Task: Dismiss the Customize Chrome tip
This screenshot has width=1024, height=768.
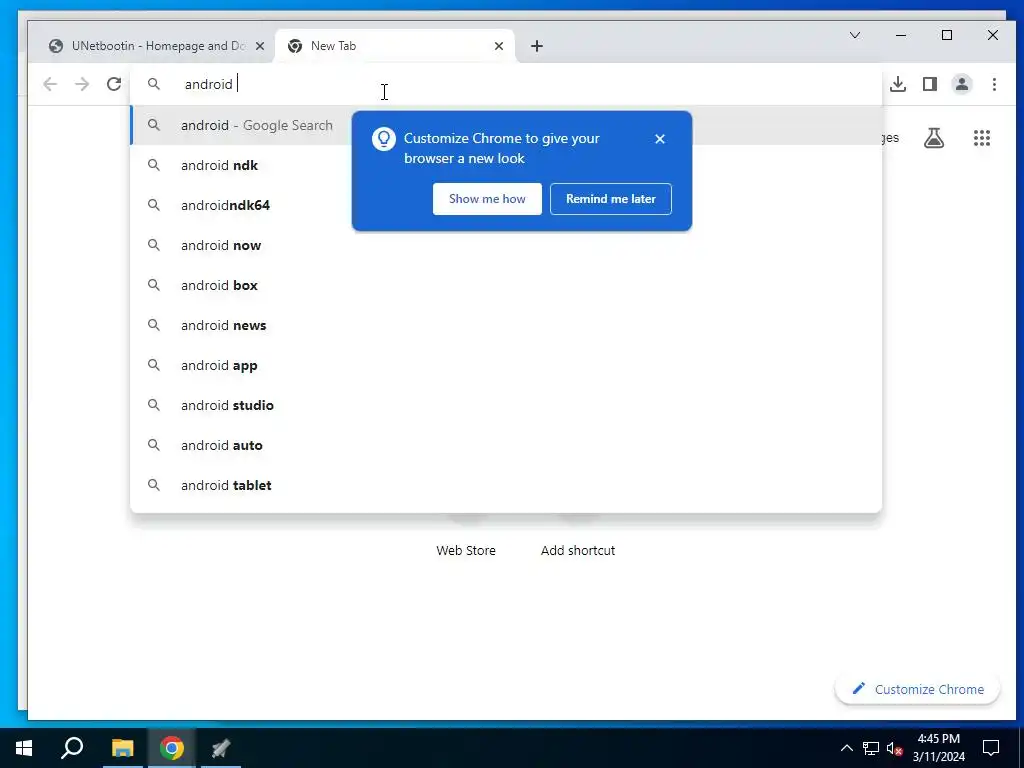Action: 660,138
